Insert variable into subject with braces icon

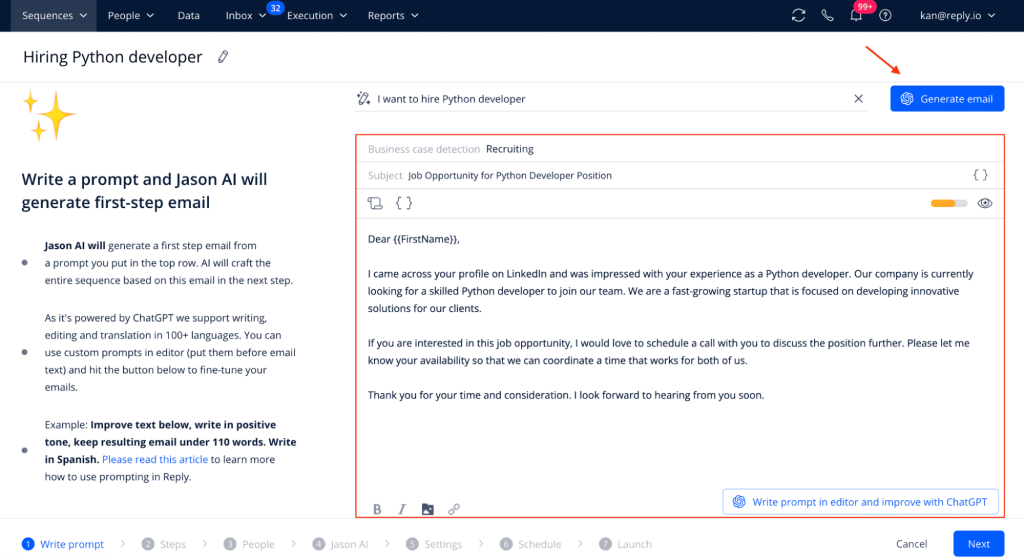[980, 175]
